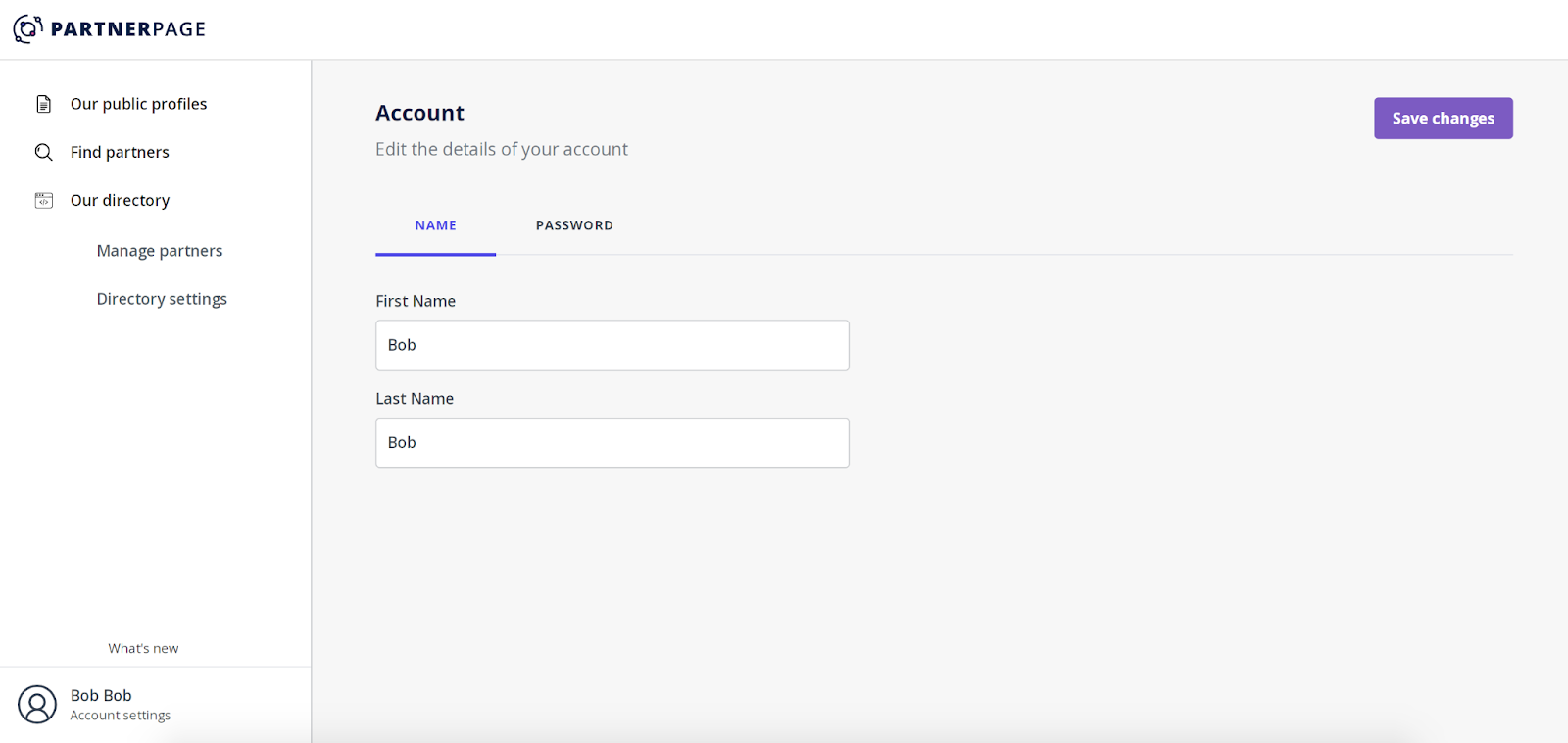Go to Find partners

[x=120, y=152]
